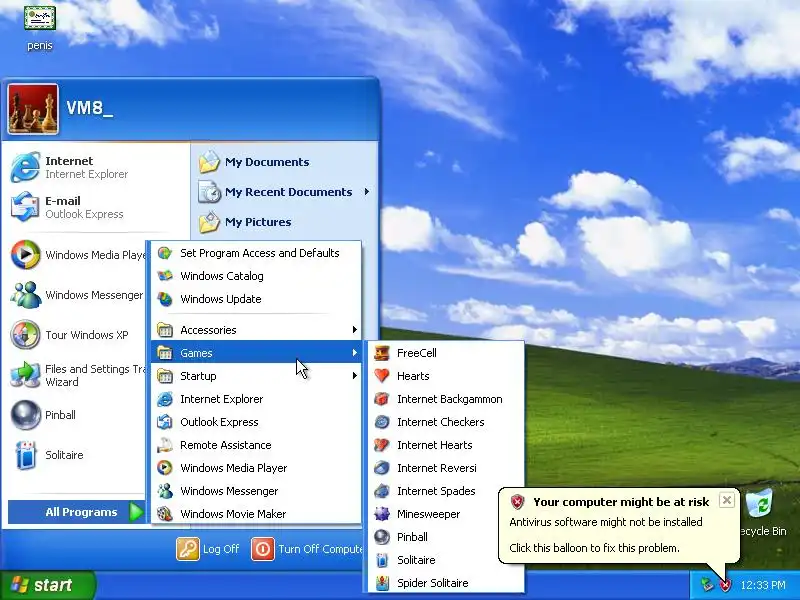This screenshot has width=800, height=600.
Task: Click the Spider Solitaire icon
Action: pos(382,583)
